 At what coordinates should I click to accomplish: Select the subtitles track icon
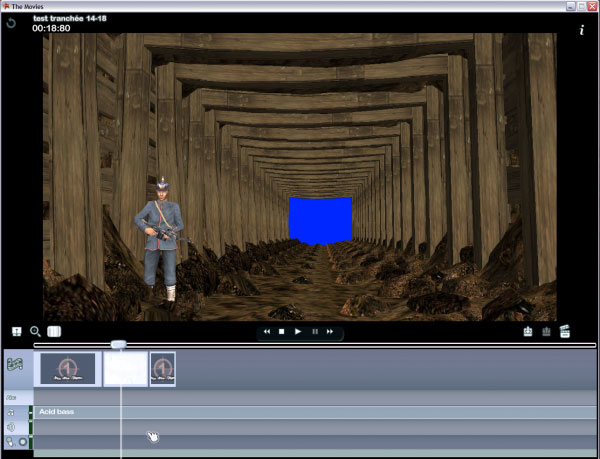click(11, 397)
